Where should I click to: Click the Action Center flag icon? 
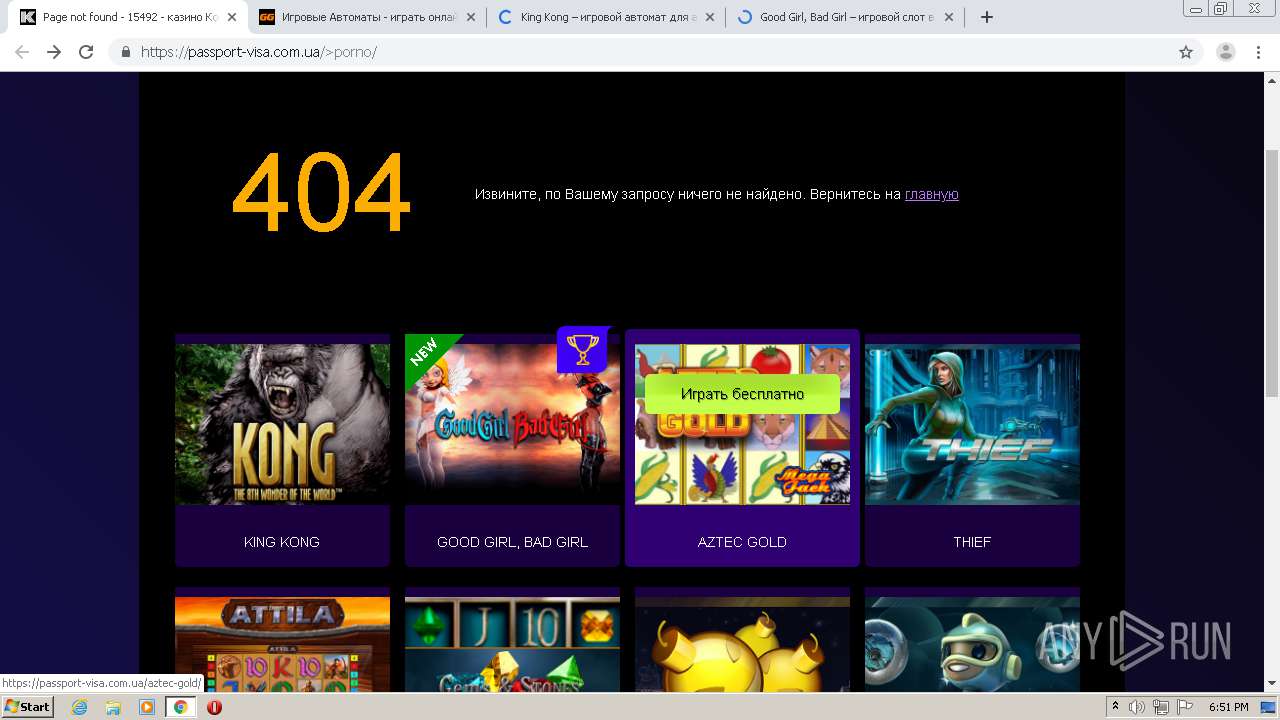click(x=1183, y=707)
